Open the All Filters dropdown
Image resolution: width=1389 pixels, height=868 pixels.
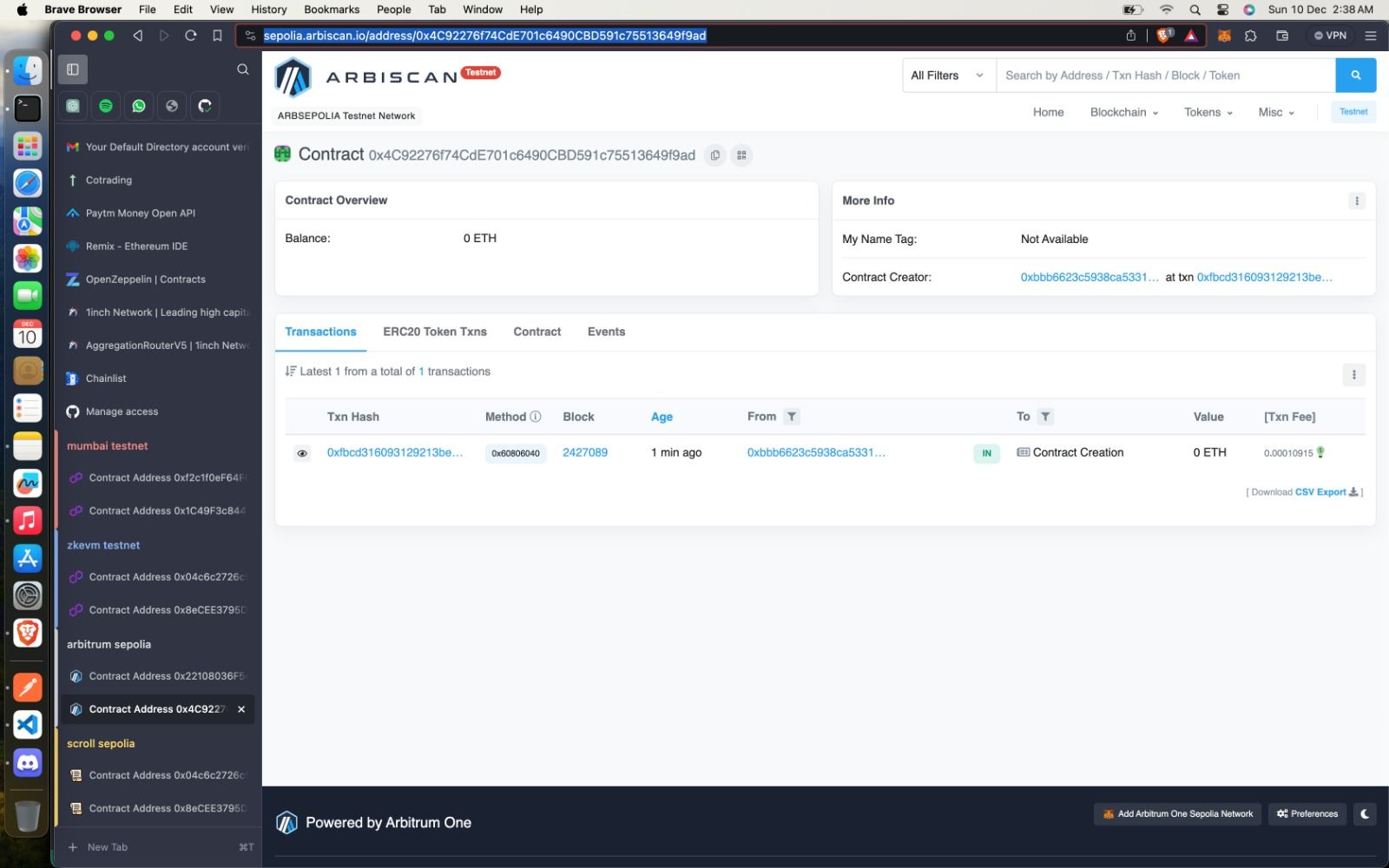948,76
